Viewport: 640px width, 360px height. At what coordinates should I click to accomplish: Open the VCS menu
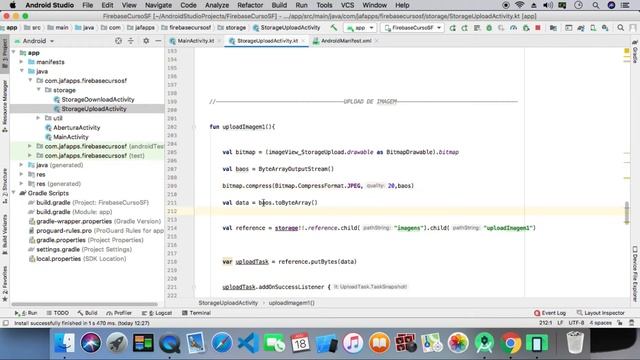pyautogui.click(x=347, y=5)
